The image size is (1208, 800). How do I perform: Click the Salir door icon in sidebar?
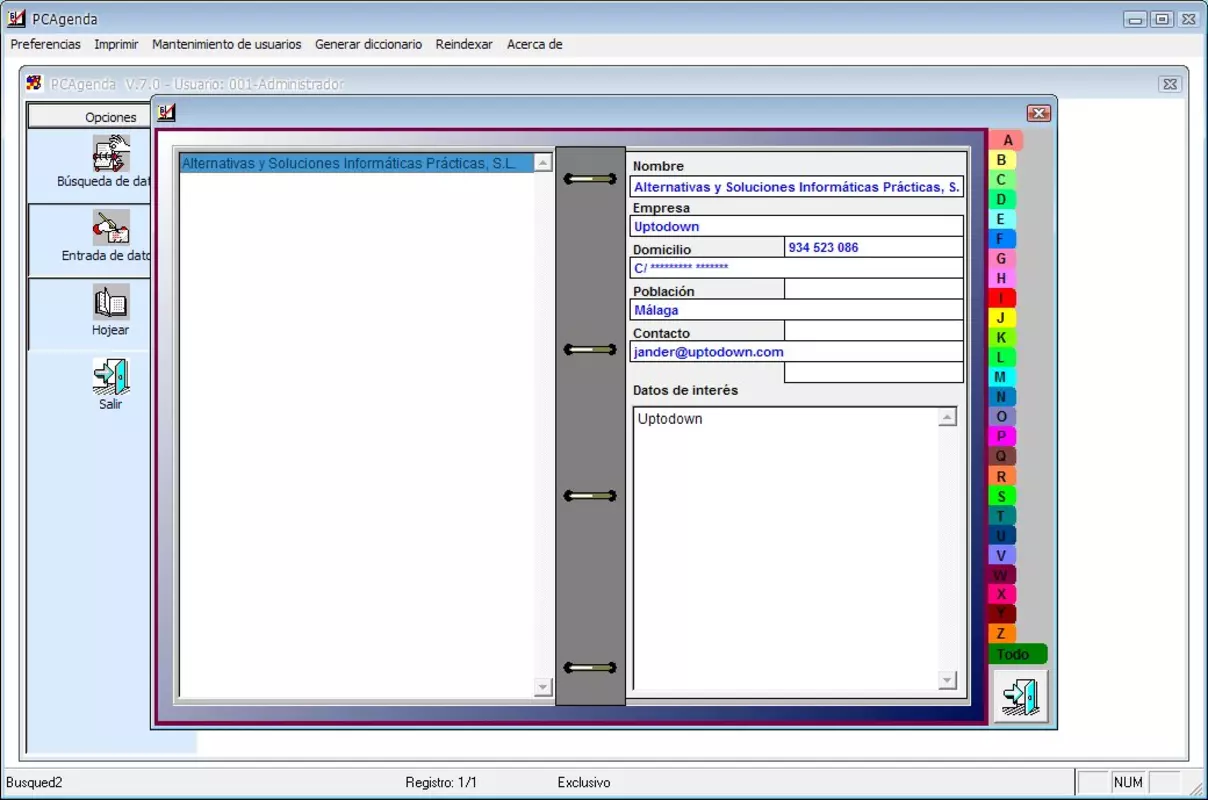point(111,377)
